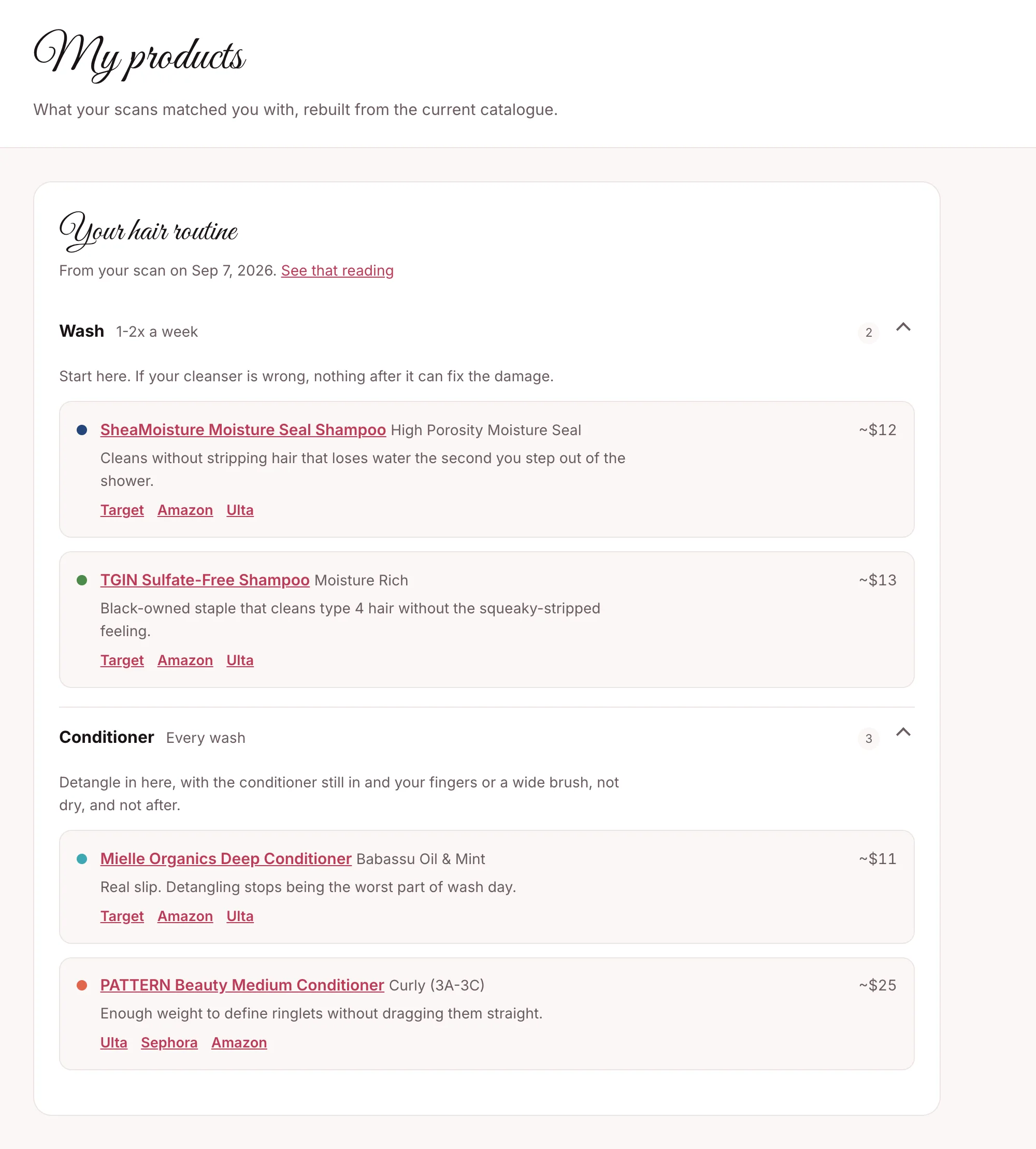Buy SheaMoisture shampoo at Target
The height and width of the screenshot is (1149, 1036).
click(x=122, y=510)
